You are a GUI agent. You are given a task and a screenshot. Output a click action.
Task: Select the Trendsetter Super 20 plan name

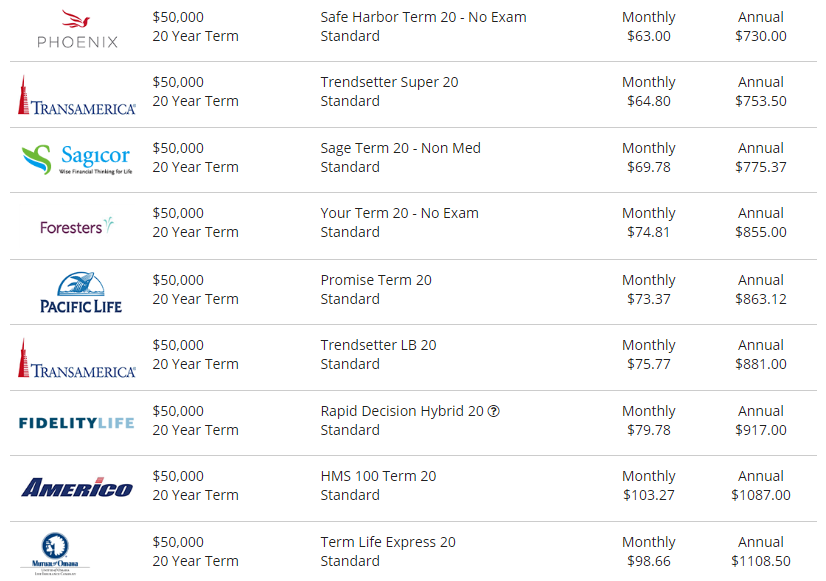[389, 82]
